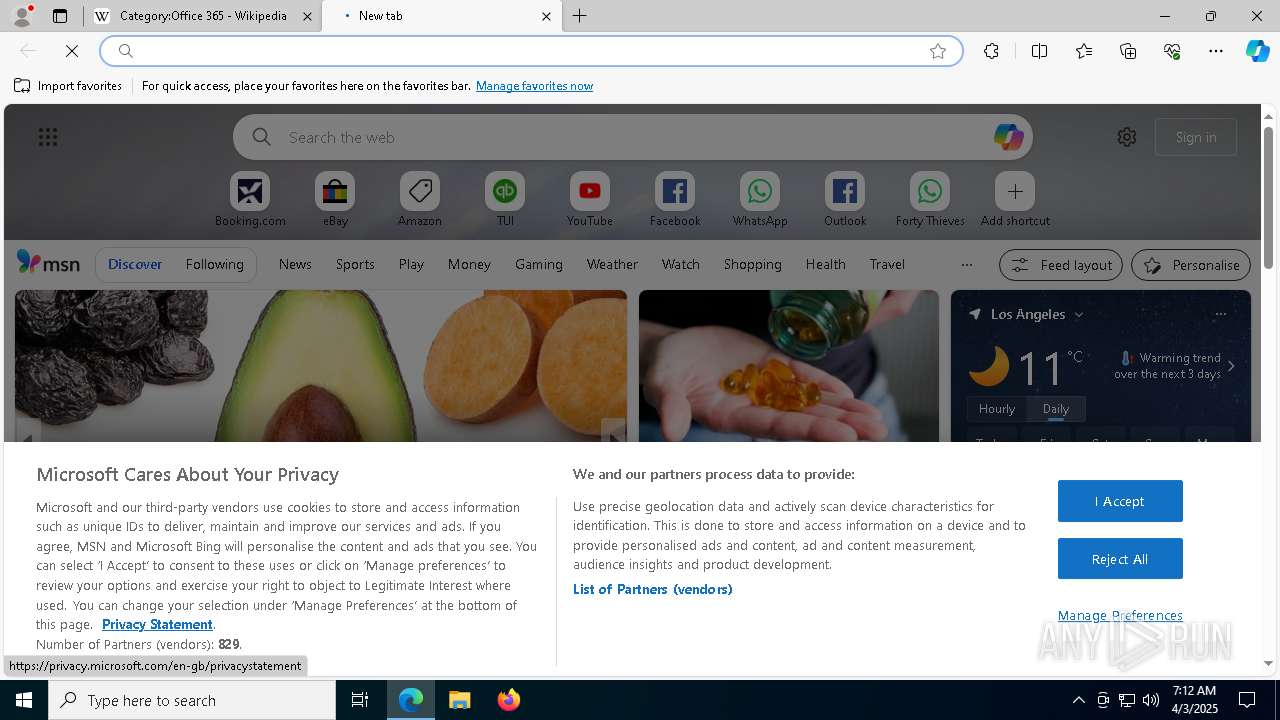Close the Wikipedia Office 365 tab

(x=307, y=16)
